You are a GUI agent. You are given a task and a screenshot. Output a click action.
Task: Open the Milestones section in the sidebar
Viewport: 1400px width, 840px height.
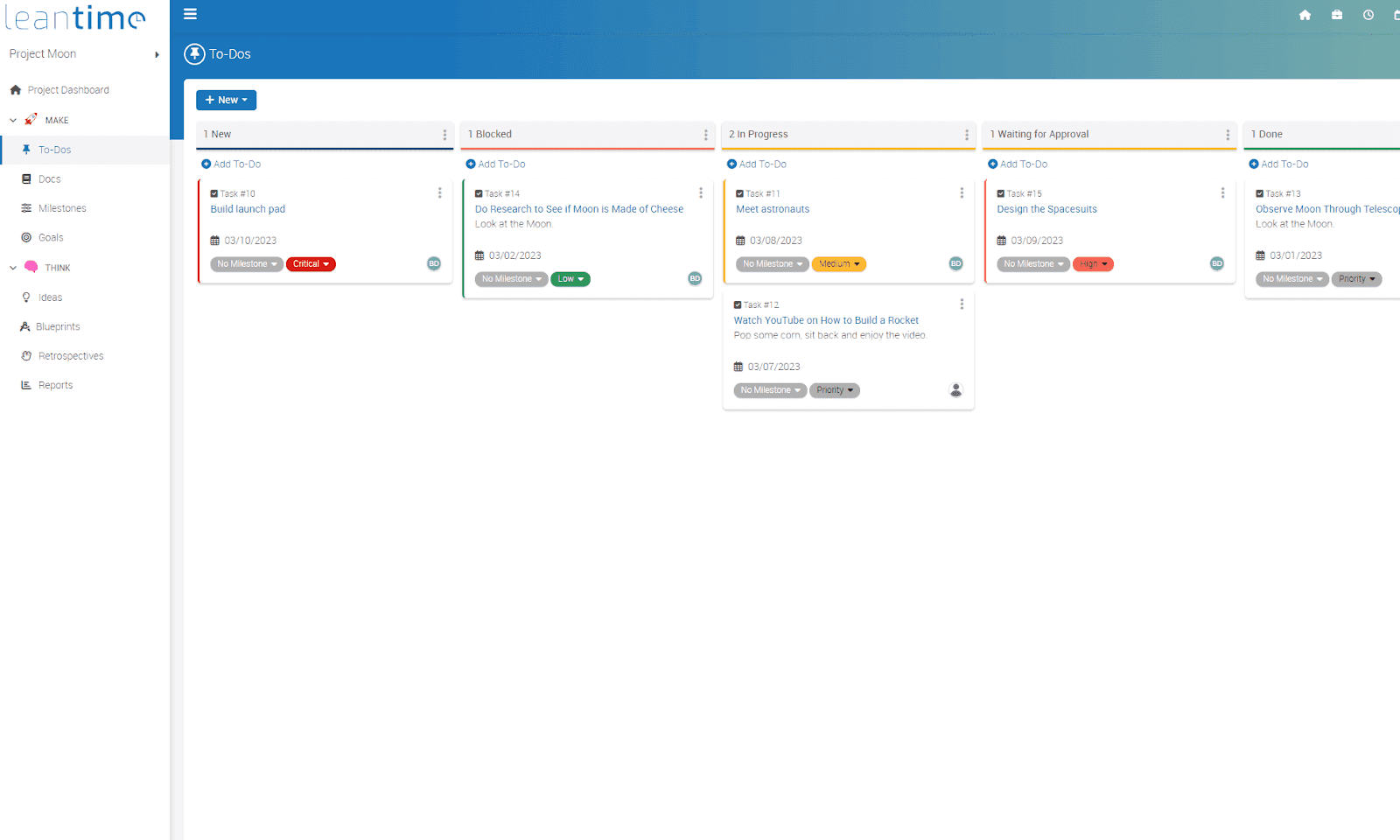pyautogui.click(x=63, y=207)
